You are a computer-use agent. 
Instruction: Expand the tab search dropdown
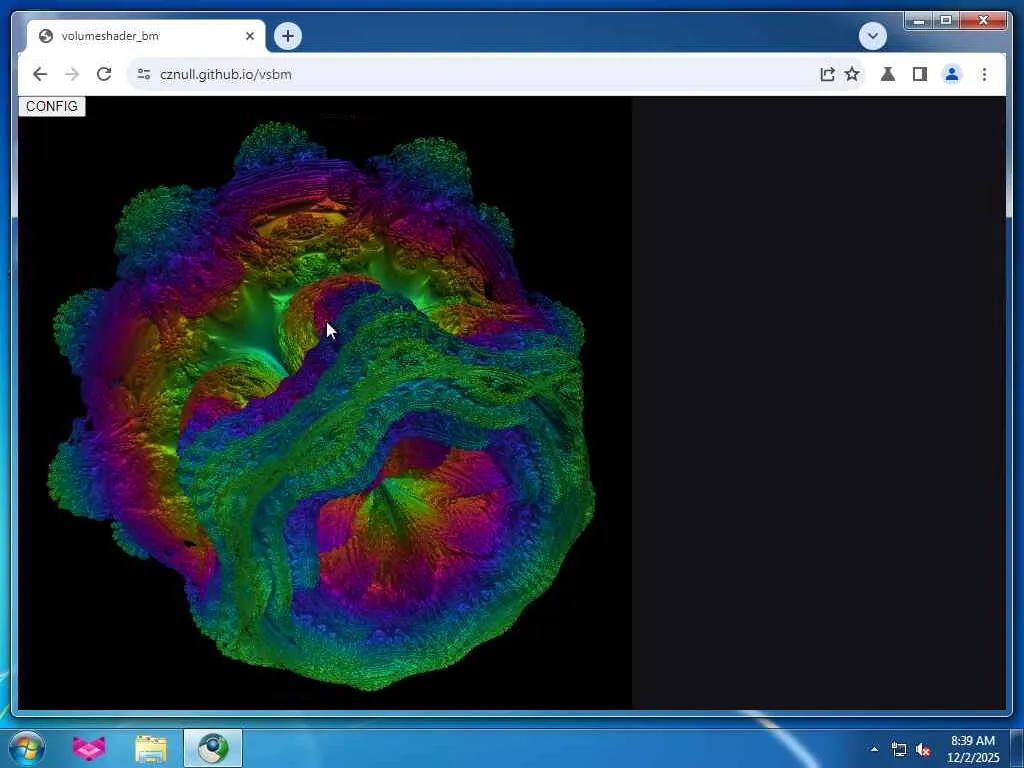click(872, 36)
